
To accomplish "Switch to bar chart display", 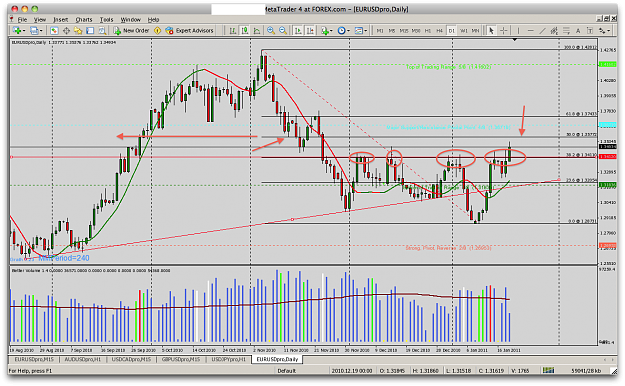I will click(233, 31).
